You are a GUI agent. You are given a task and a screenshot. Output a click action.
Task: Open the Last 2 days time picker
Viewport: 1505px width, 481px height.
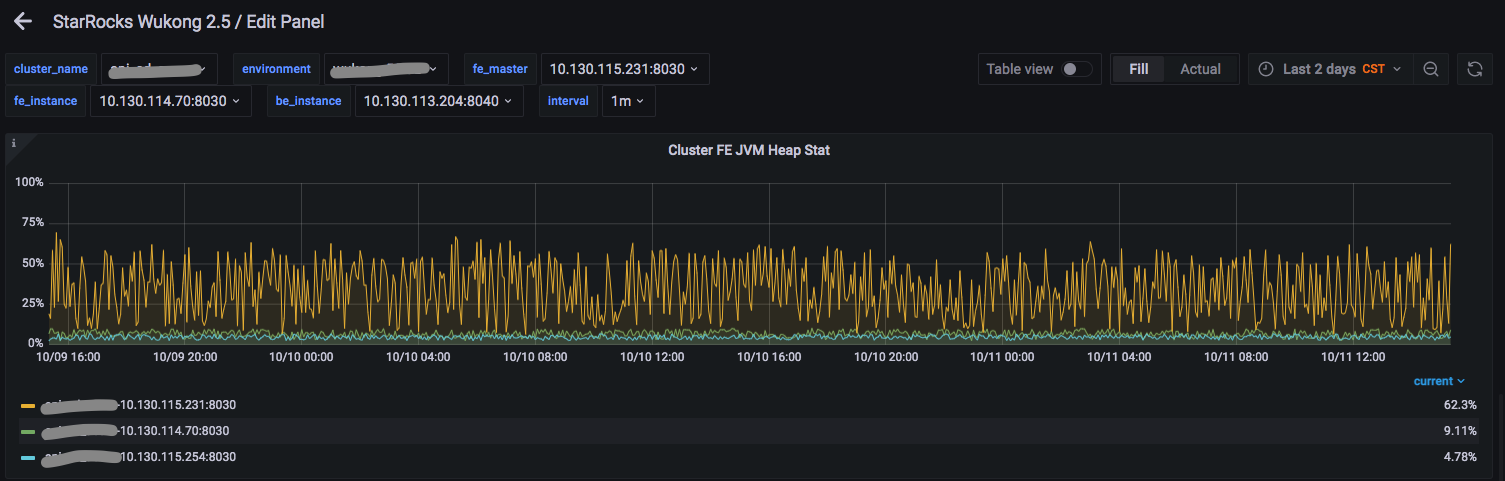1330,69
